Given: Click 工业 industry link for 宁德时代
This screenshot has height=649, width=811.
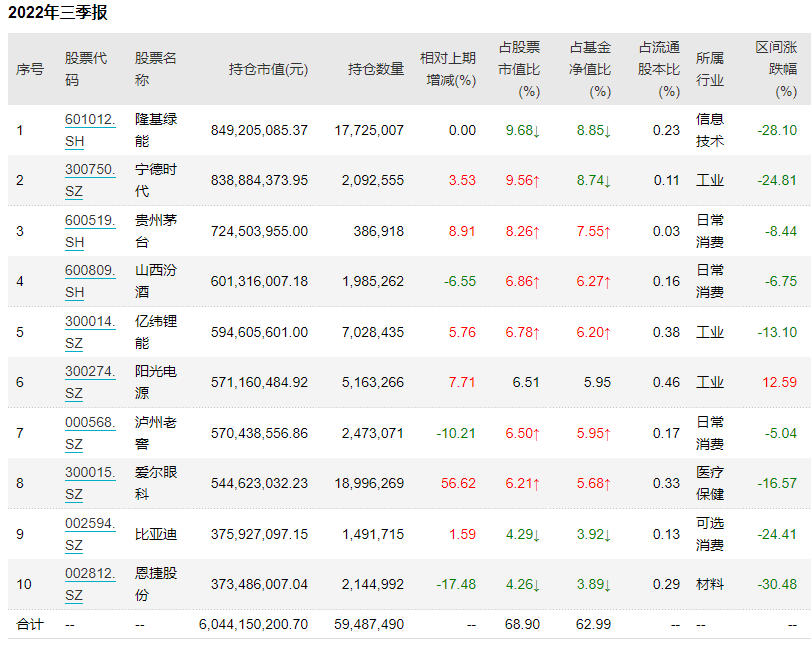Looking at the screenshot, I should [x=709, y=181].
